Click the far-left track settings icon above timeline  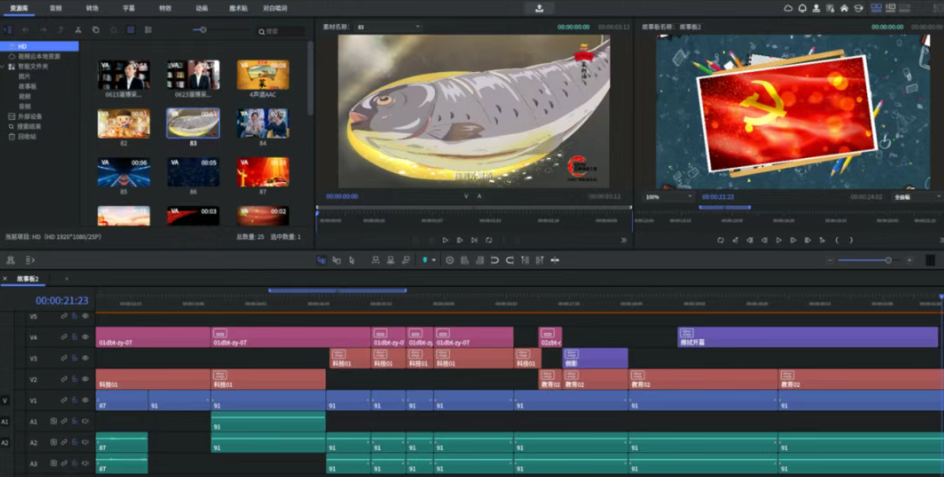tap(10, 260)
